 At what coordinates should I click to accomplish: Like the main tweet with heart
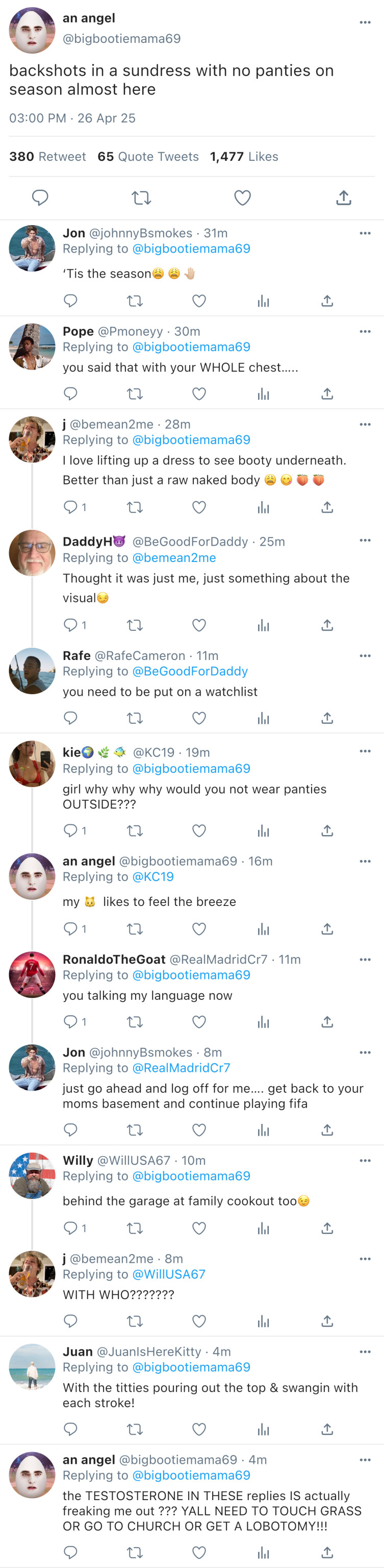click(243, 197)
